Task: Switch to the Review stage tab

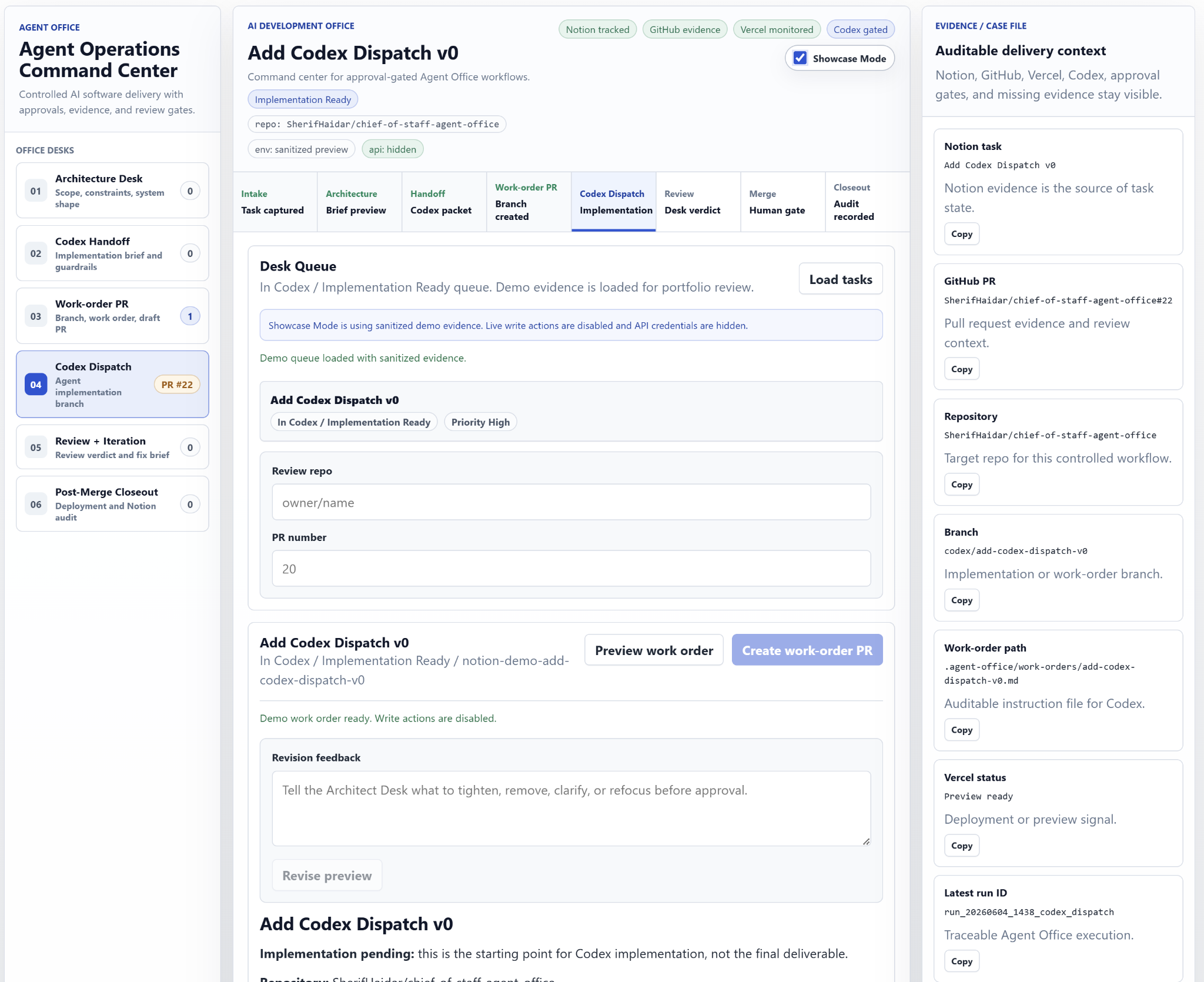Action: (x=698, y=202)
